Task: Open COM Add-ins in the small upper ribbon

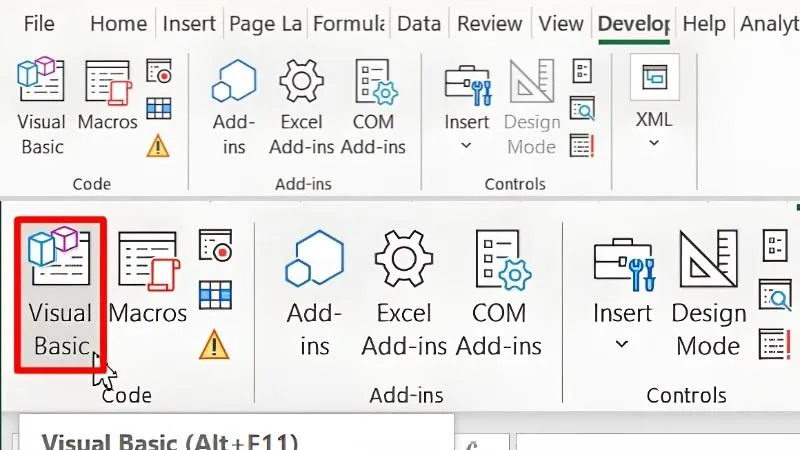Action: (373, 107)
